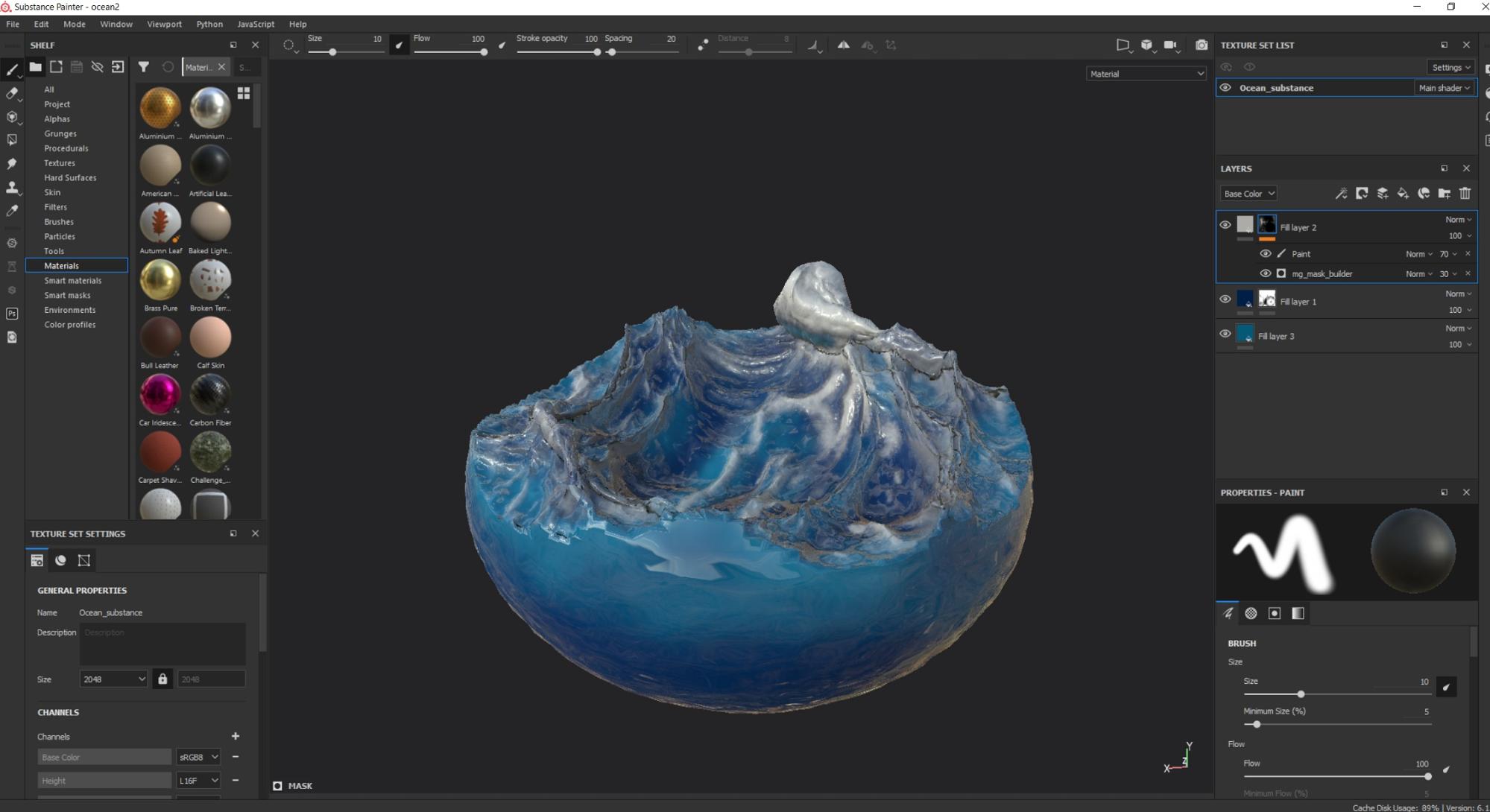Image resolution: width=1490 pixels, height=812 pixels.
Task: Hide the mg_mask_builder effect
Action: pyautogui.click(x=1265, y=273)
